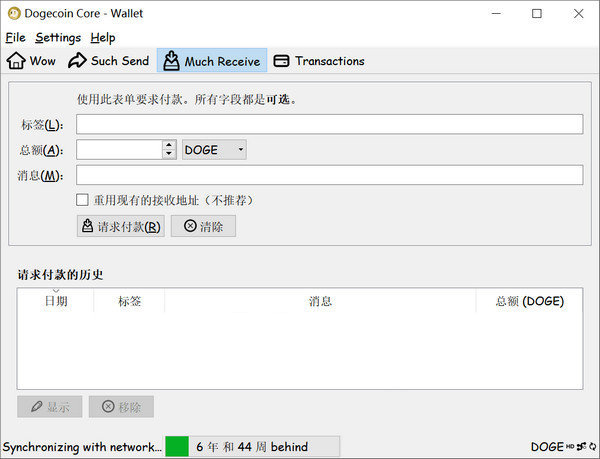Open the DOGE unit dropdown
This screenshot has height=459, width=600.
coord(214,150)
